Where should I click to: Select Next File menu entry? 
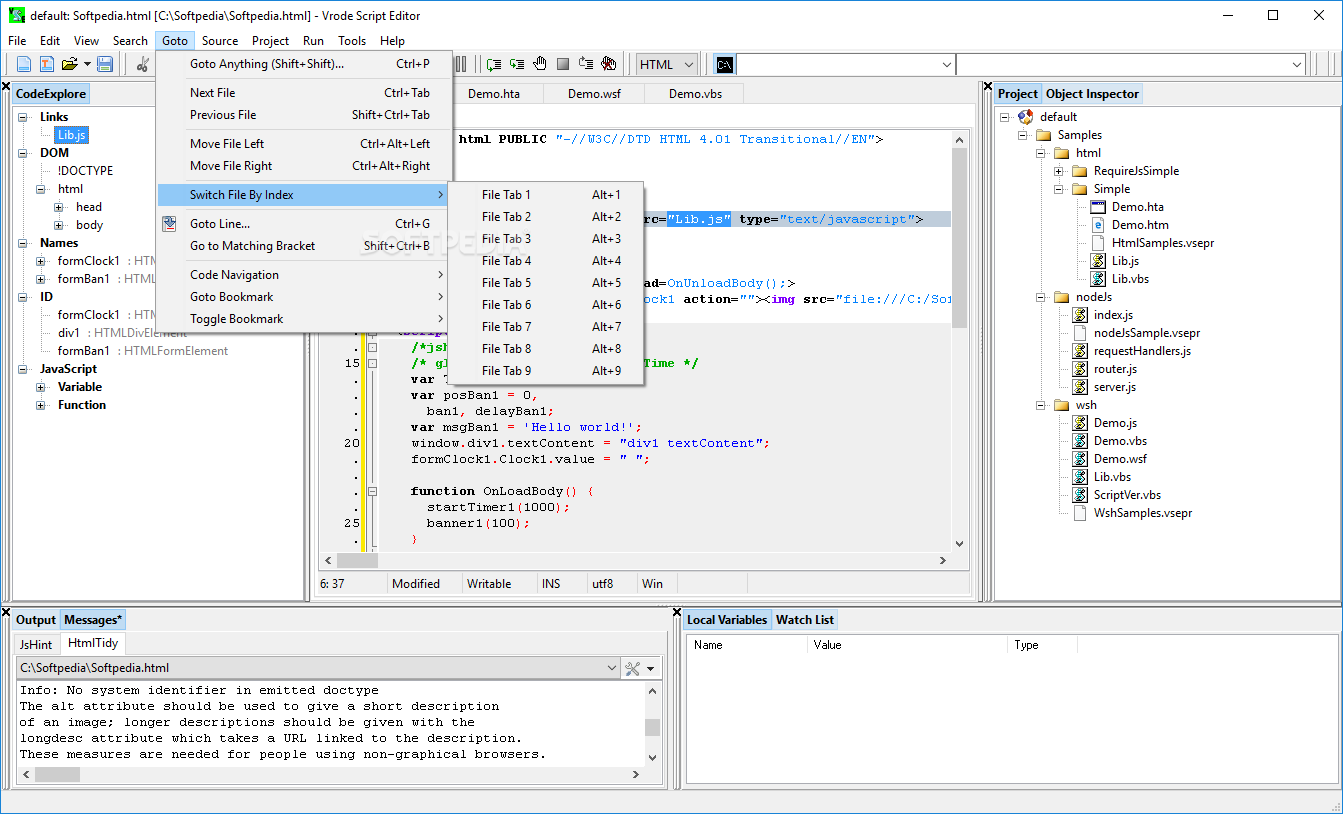point(305,93)
